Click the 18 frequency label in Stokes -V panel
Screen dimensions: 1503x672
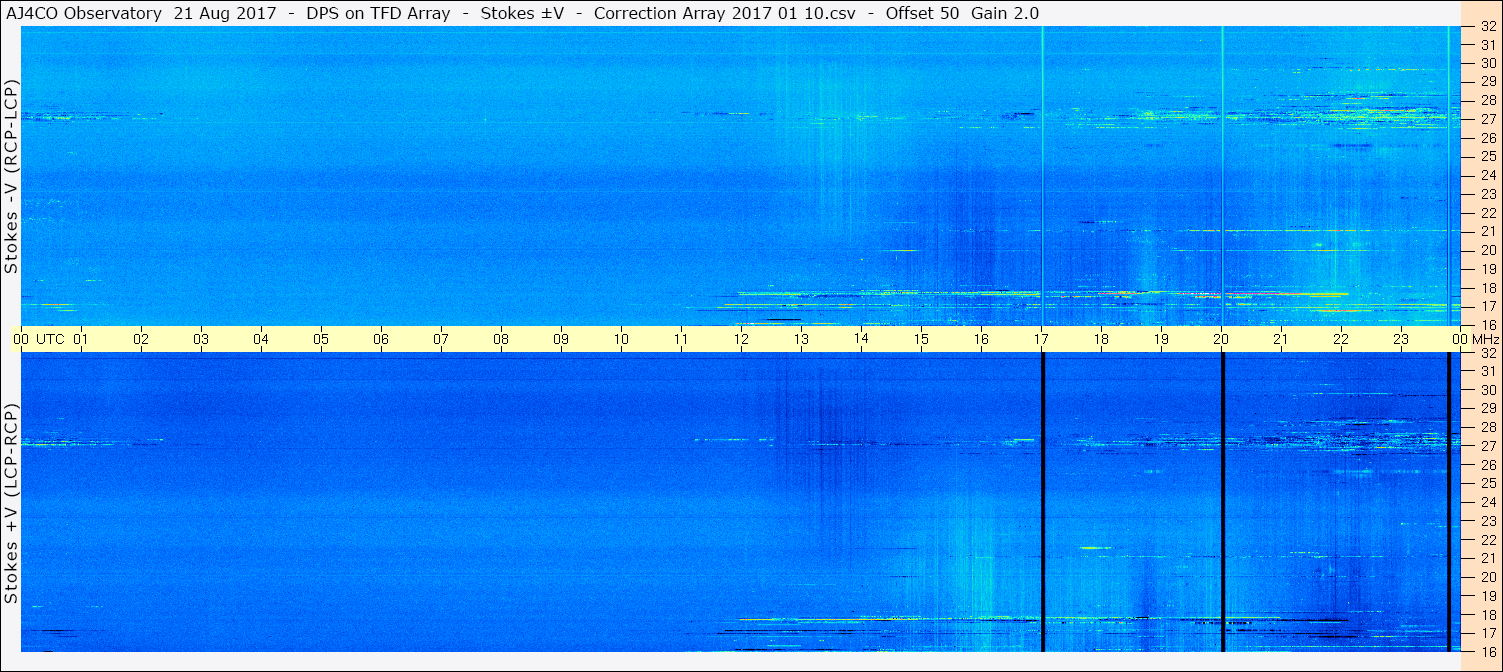tap(1488, 287)
